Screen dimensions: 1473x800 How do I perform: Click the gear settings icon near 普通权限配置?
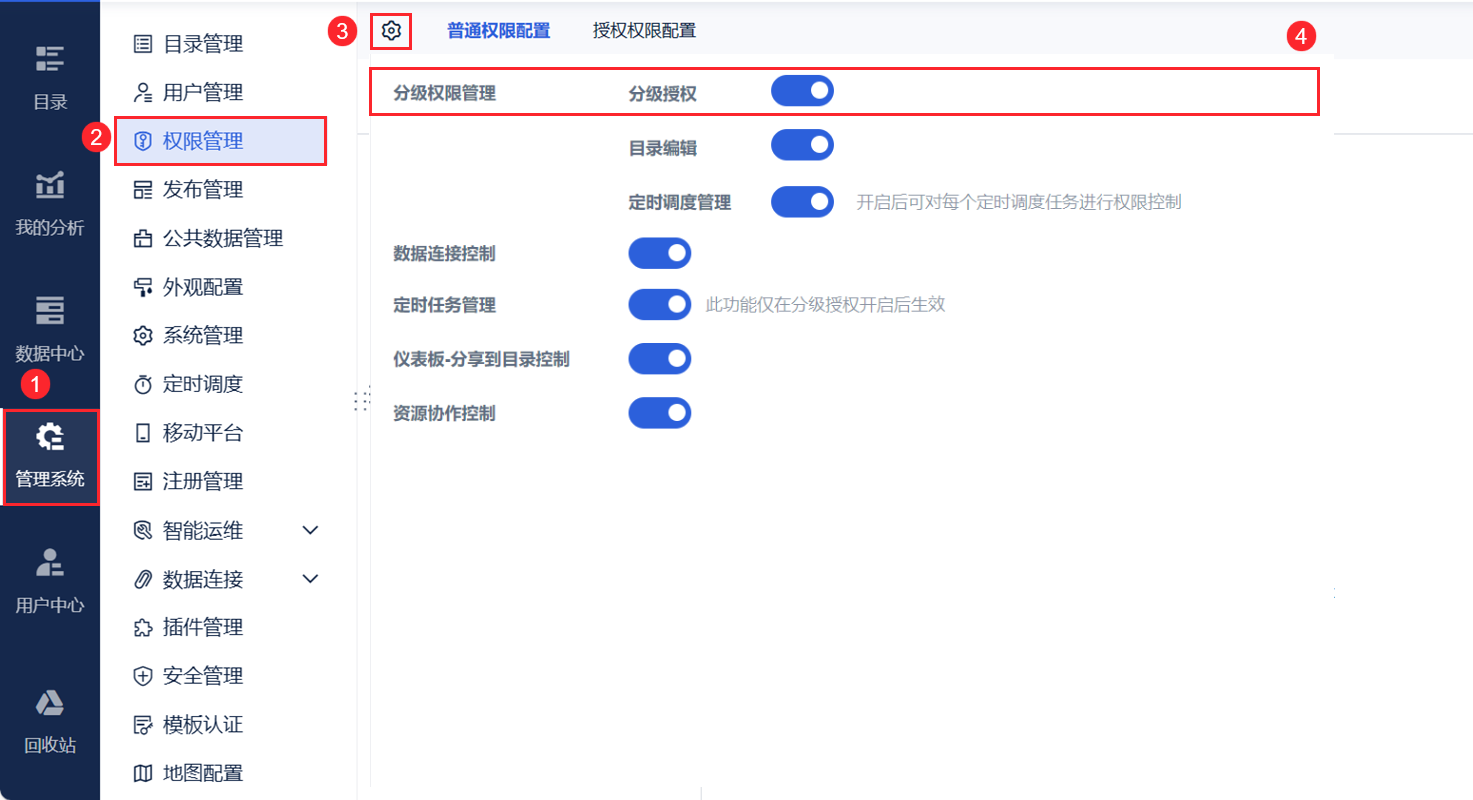pyautogui.click(x=390, y=31)
